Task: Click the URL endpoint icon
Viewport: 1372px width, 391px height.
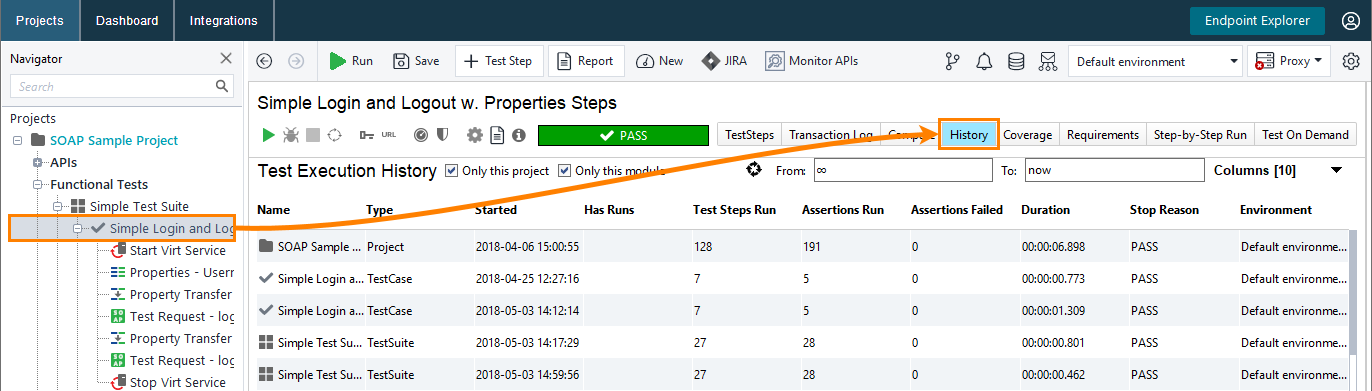Action: coord(388,134)
